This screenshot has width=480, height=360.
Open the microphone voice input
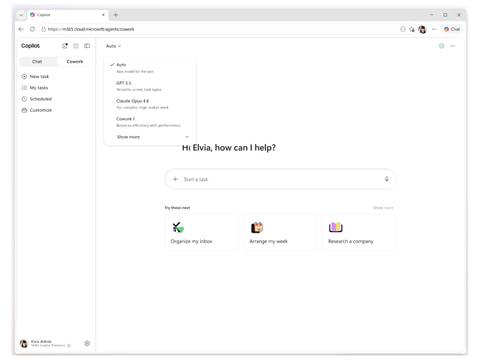(x=387, y=179)
